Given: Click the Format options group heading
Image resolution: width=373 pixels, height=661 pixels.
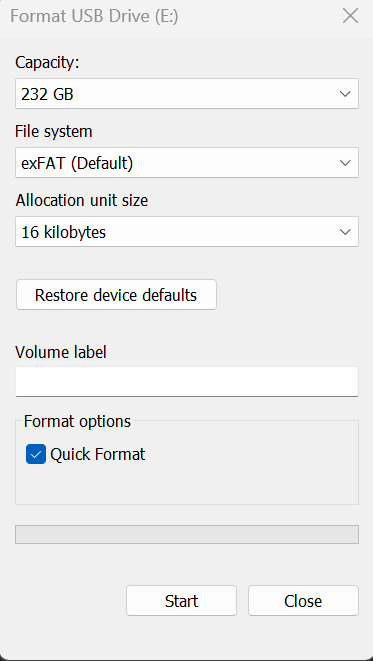Looking at the screenshot, I should [x=78, y=421].
